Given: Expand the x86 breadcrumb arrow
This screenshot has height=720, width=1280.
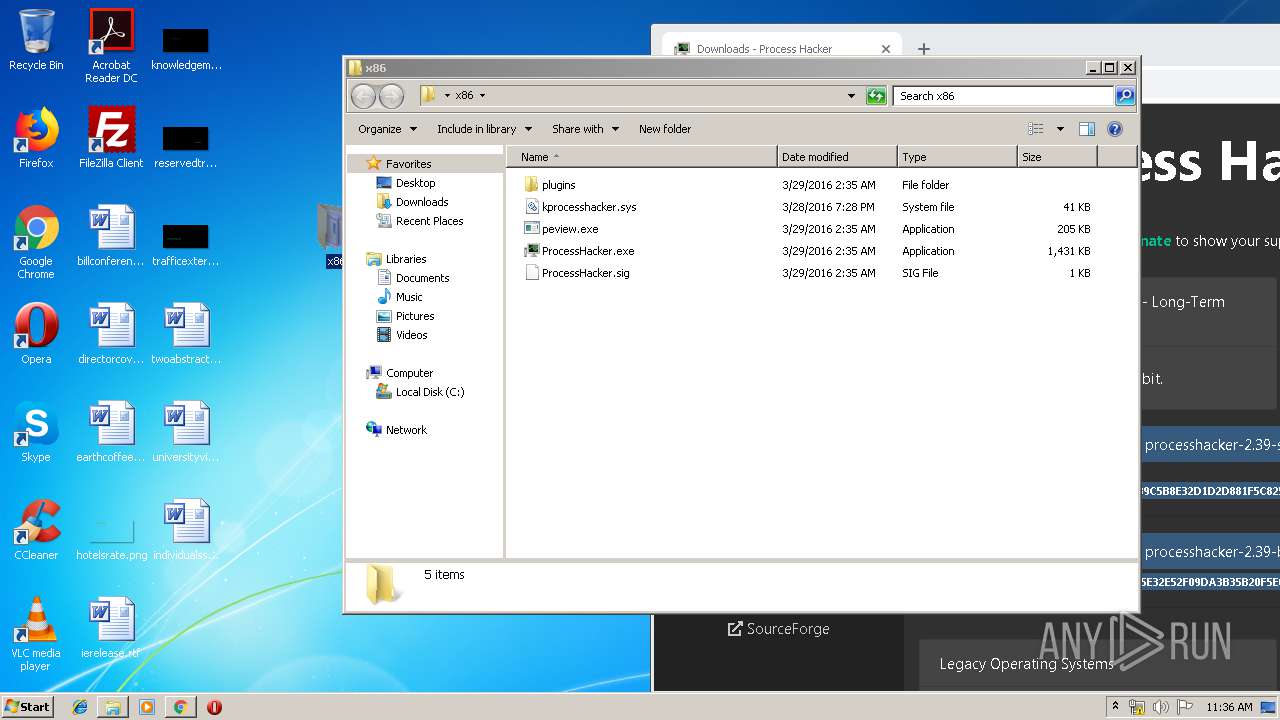Looking at the screenshot, I should [x=482, y=96].
